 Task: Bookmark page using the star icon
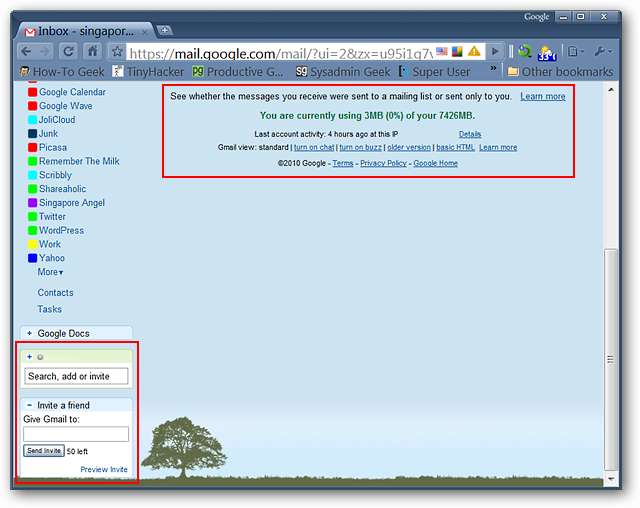(x=117, y=52)
